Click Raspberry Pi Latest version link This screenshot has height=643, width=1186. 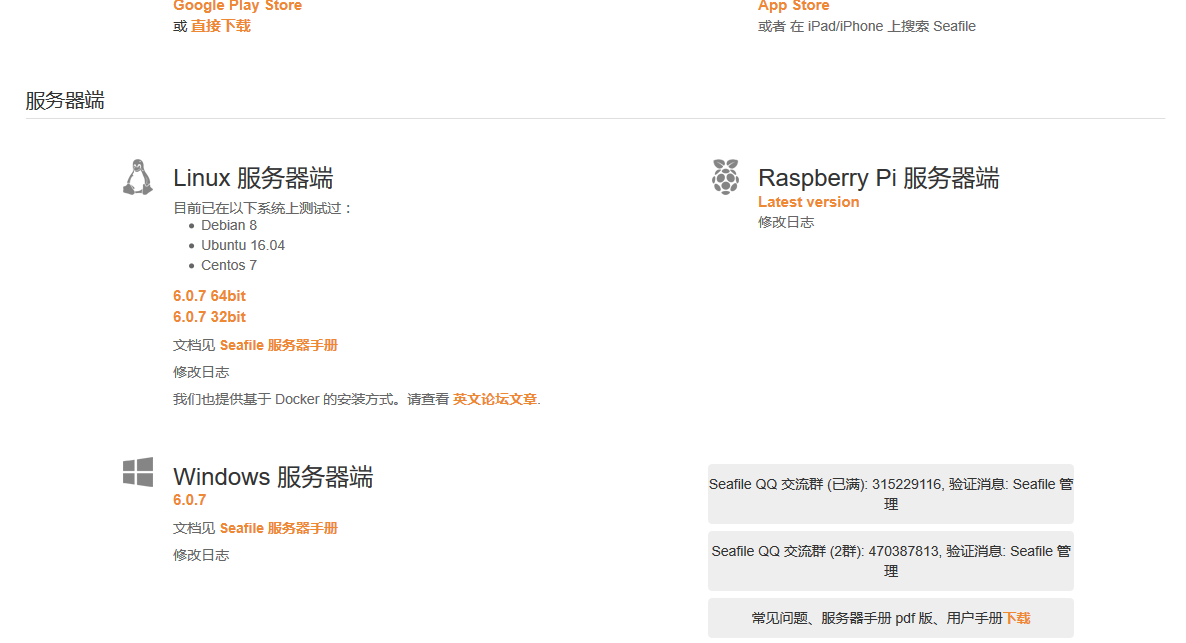[x=808, y=202]
